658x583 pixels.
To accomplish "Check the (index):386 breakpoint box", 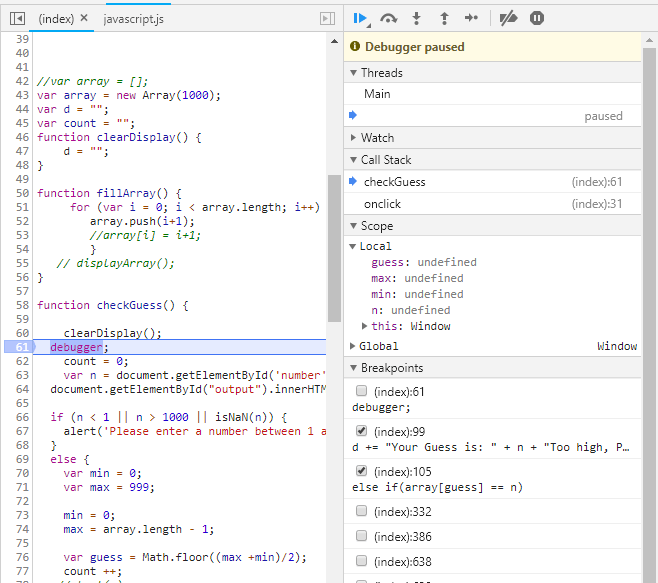I will [x=361, y=536].
